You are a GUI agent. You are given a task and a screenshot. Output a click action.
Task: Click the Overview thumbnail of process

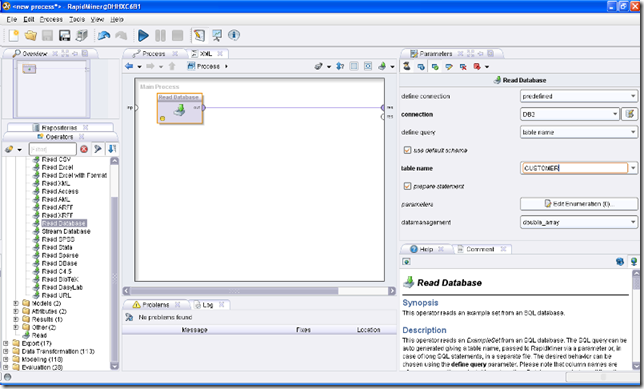[51, 88]
